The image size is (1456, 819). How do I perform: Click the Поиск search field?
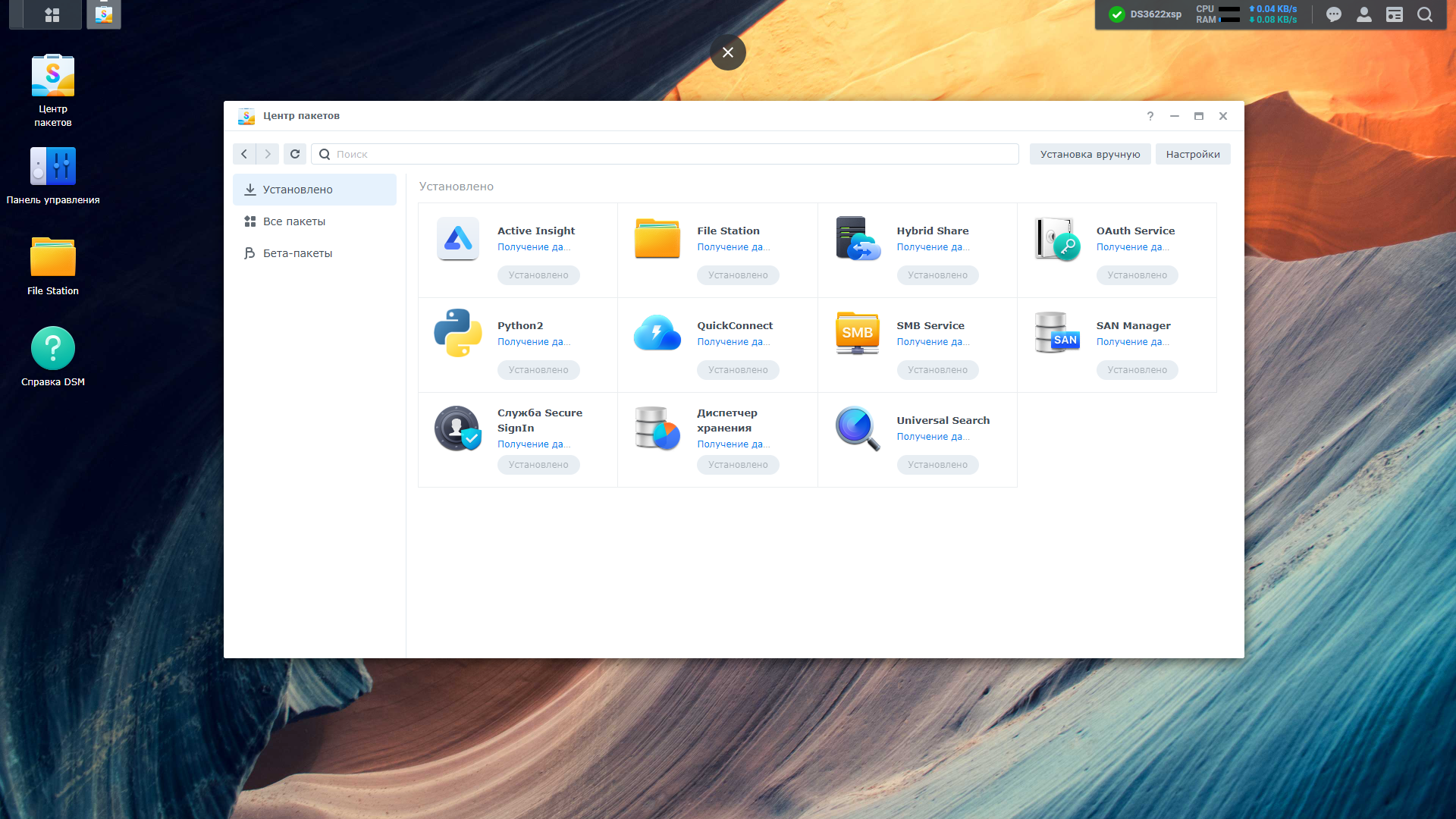[665, 154]
